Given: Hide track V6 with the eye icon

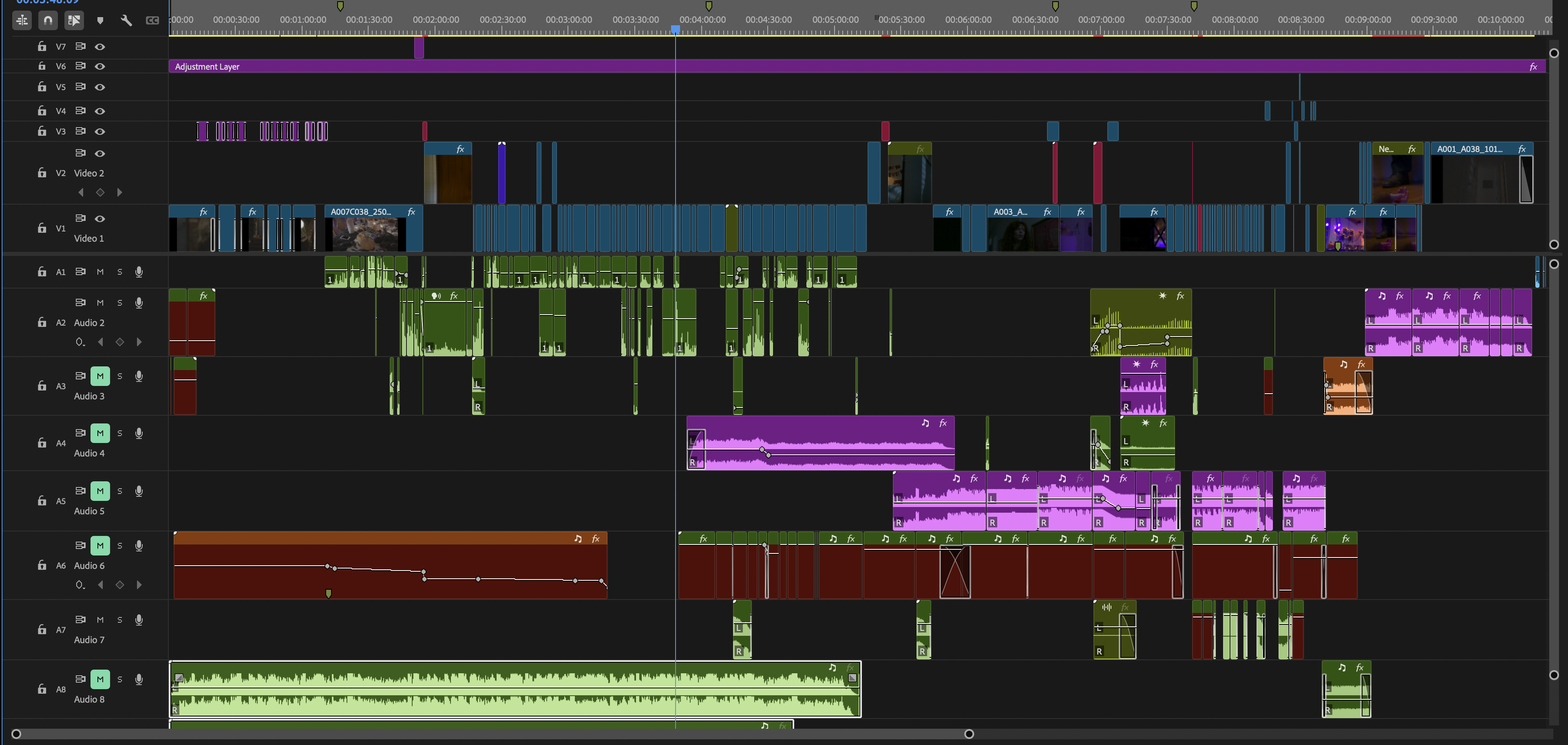Looking at the screenshot, I should (x=100, y=66).
